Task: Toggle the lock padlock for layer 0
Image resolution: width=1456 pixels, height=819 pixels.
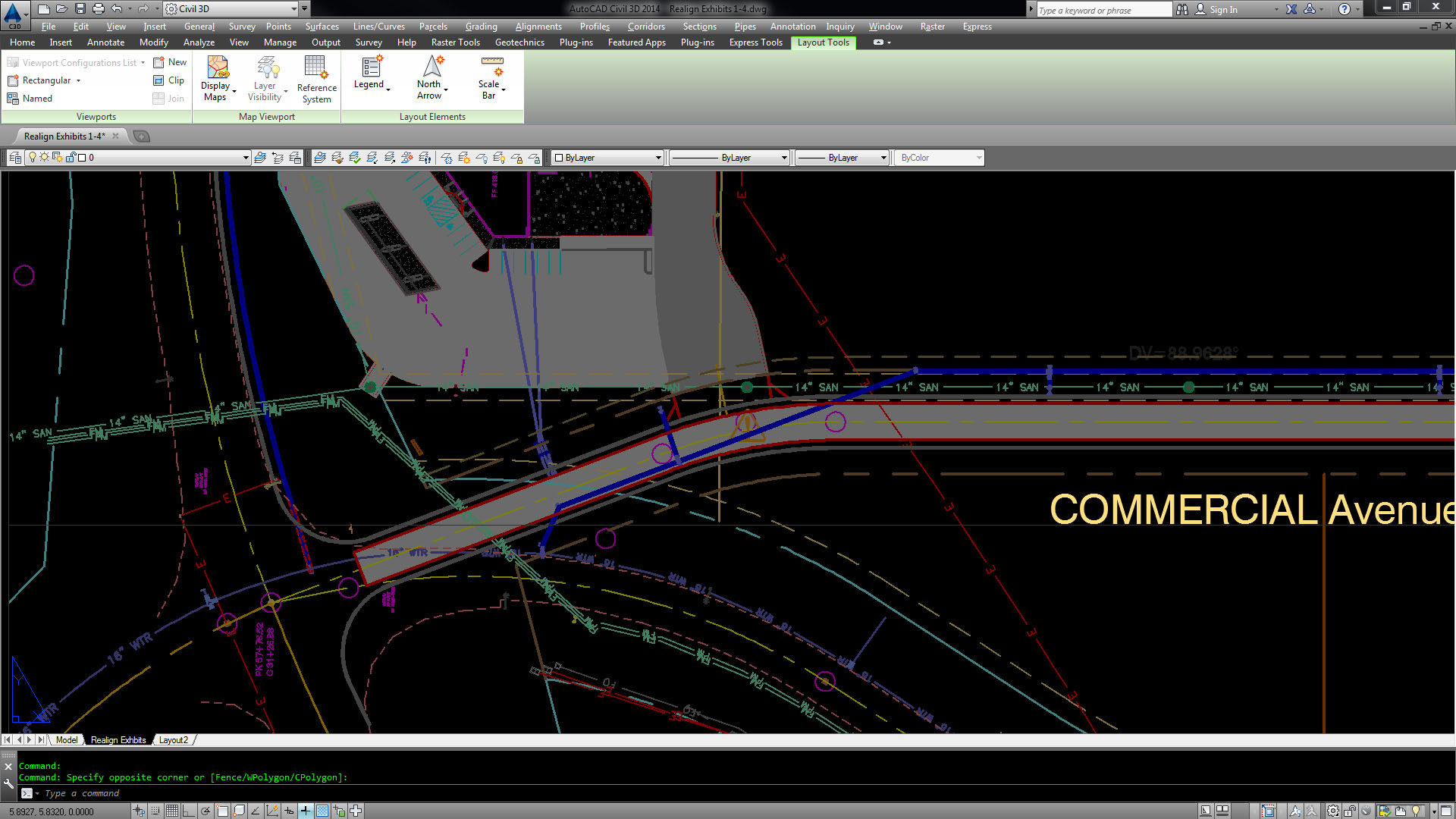Action: click(71, 157)
